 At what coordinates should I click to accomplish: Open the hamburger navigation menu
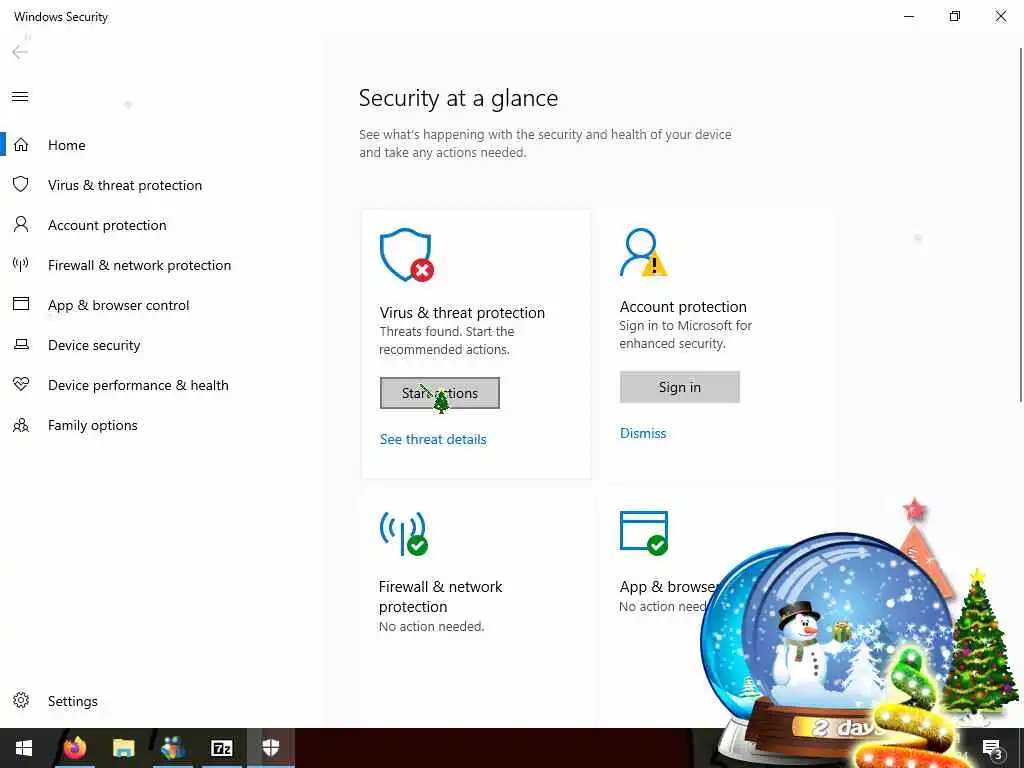pos(20,97)
